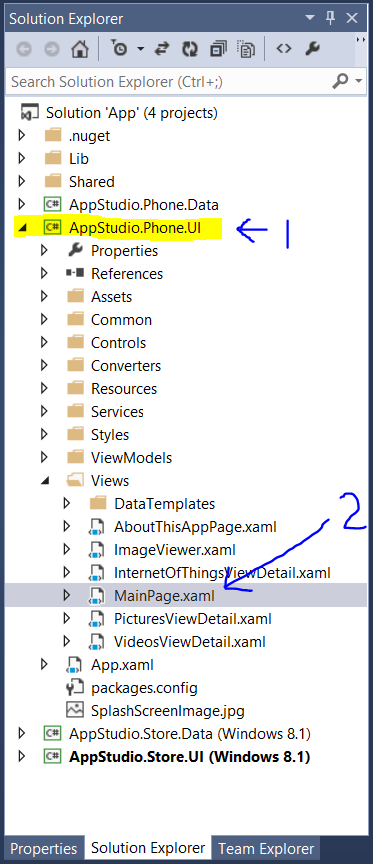Switch to the Team Explorer tab
This screenshot has height=864, width=373.
tap(266, 849)
